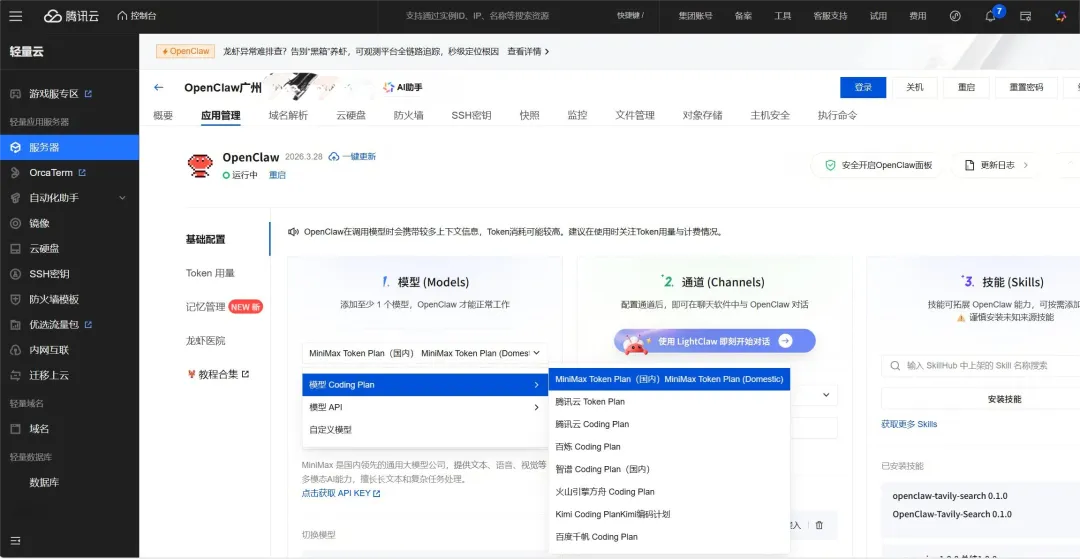The height and width of the screenshot is (559, 1080).
Task: Click the back arrow beside OpenClaw广州
Action: pyautogui.click(x=158, y=87)
